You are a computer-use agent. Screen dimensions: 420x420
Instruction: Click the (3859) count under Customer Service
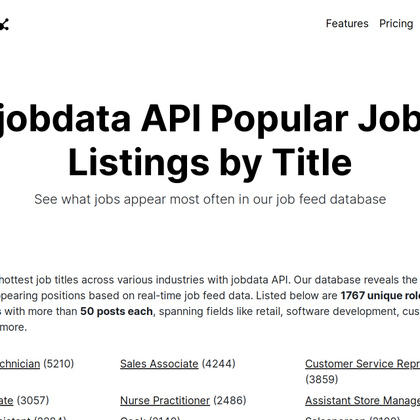[322, 379]
